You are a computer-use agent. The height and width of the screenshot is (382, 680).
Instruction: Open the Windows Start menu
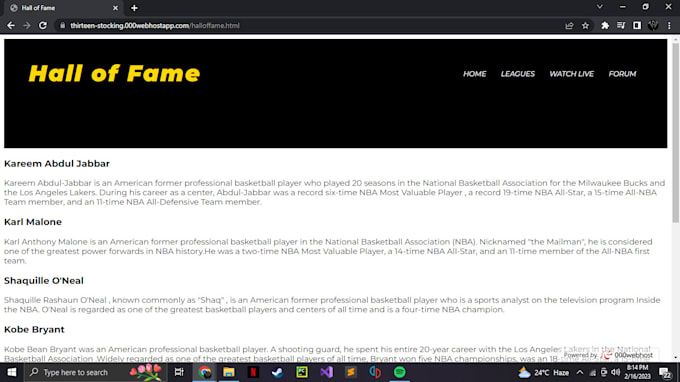click(x=12, y=372)
